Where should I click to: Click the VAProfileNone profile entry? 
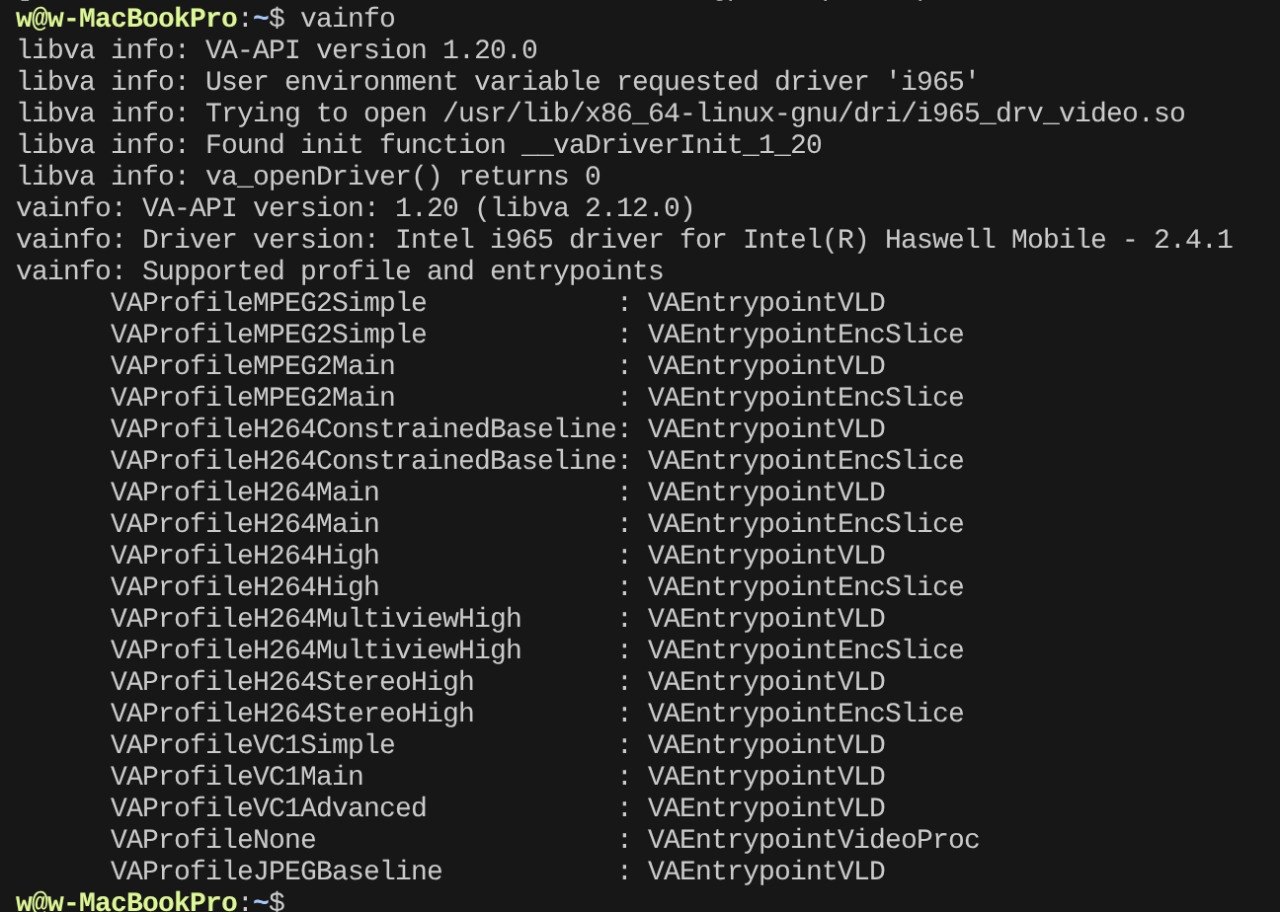click(213, 840)
